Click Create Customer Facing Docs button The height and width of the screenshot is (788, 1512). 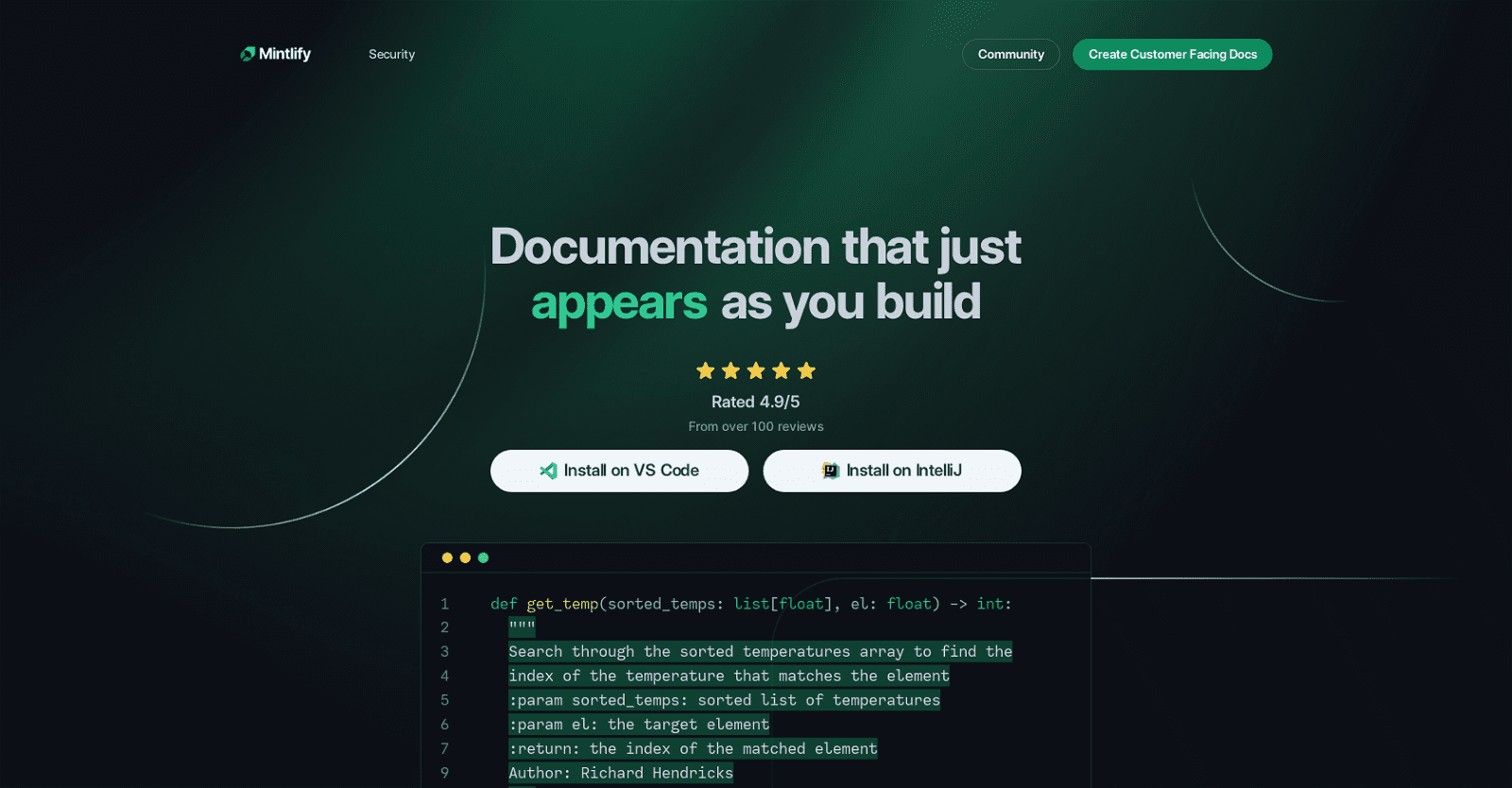1172,54
